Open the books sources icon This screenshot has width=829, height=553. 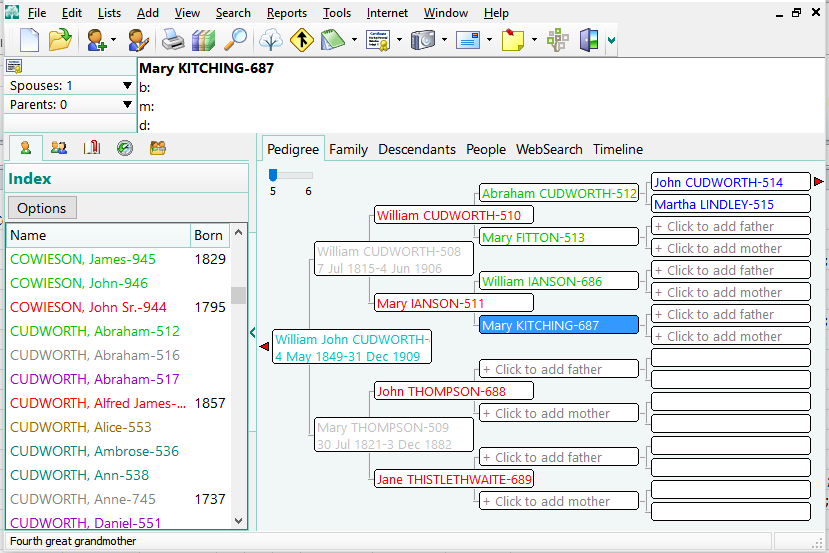point(204,40)
